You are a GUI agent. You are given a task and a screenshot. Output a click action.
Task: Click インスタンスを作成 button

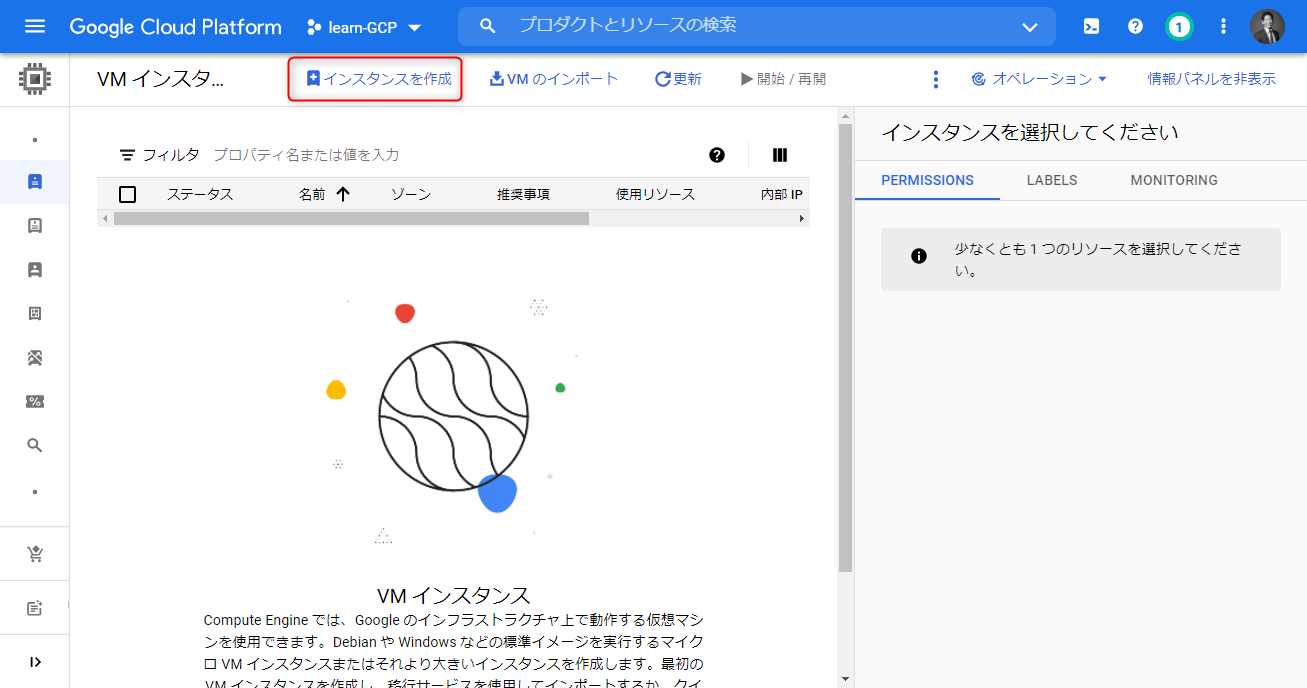point(378,79)
